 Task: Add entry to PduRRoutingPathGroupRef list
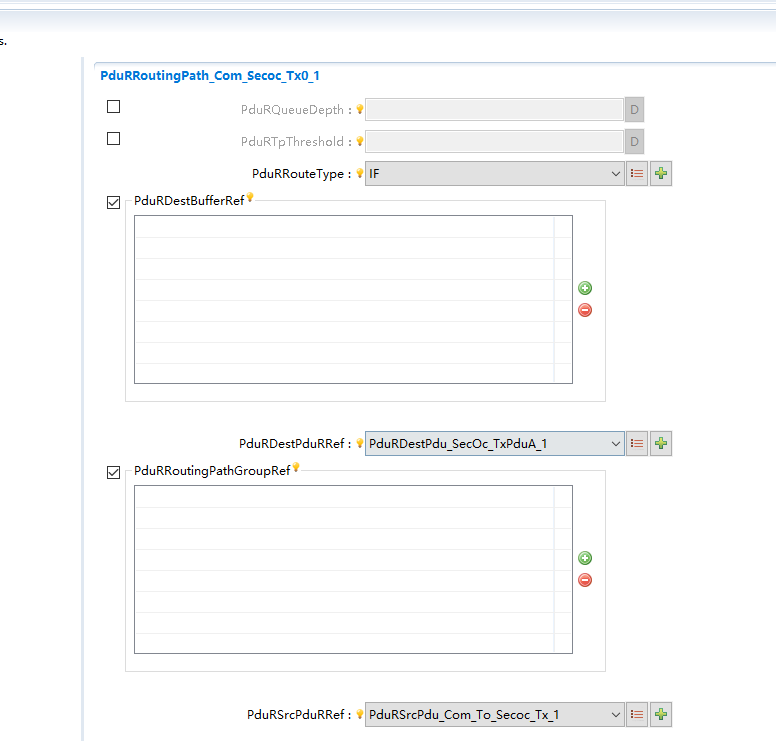coord(585,558)
